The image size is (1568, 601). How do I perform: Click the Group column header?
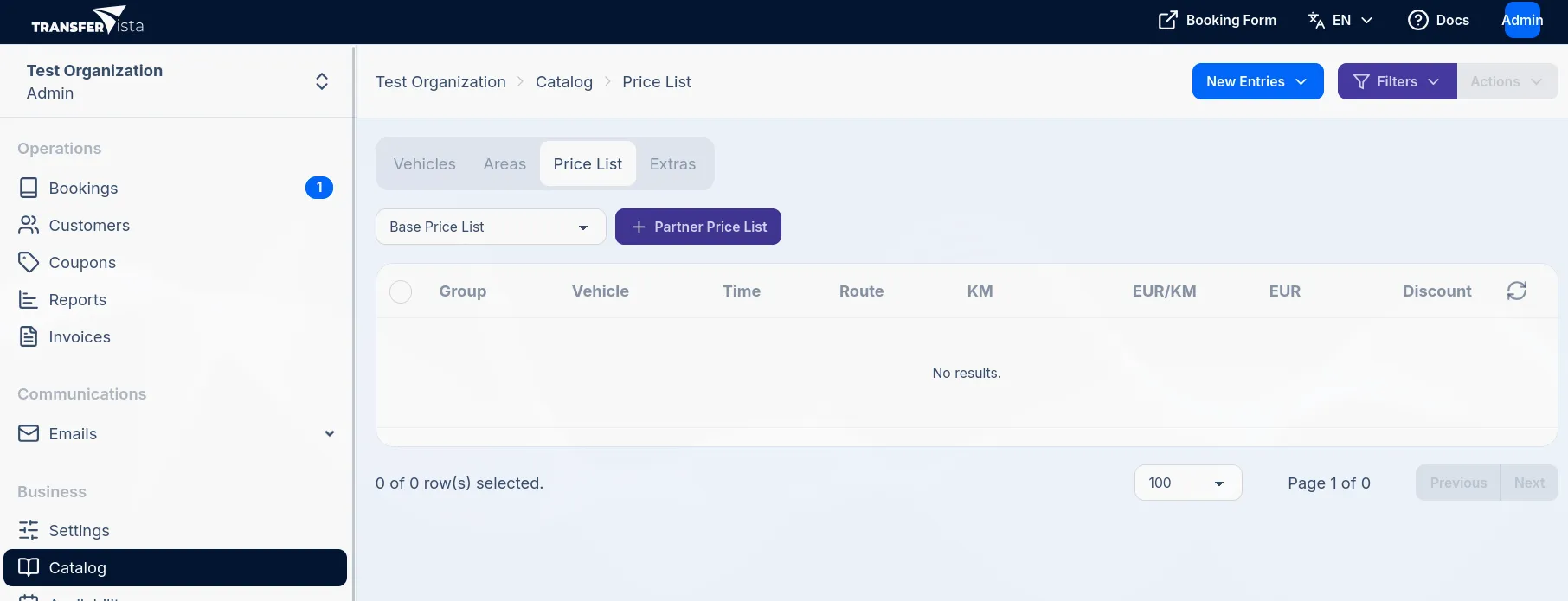[463, 291]
